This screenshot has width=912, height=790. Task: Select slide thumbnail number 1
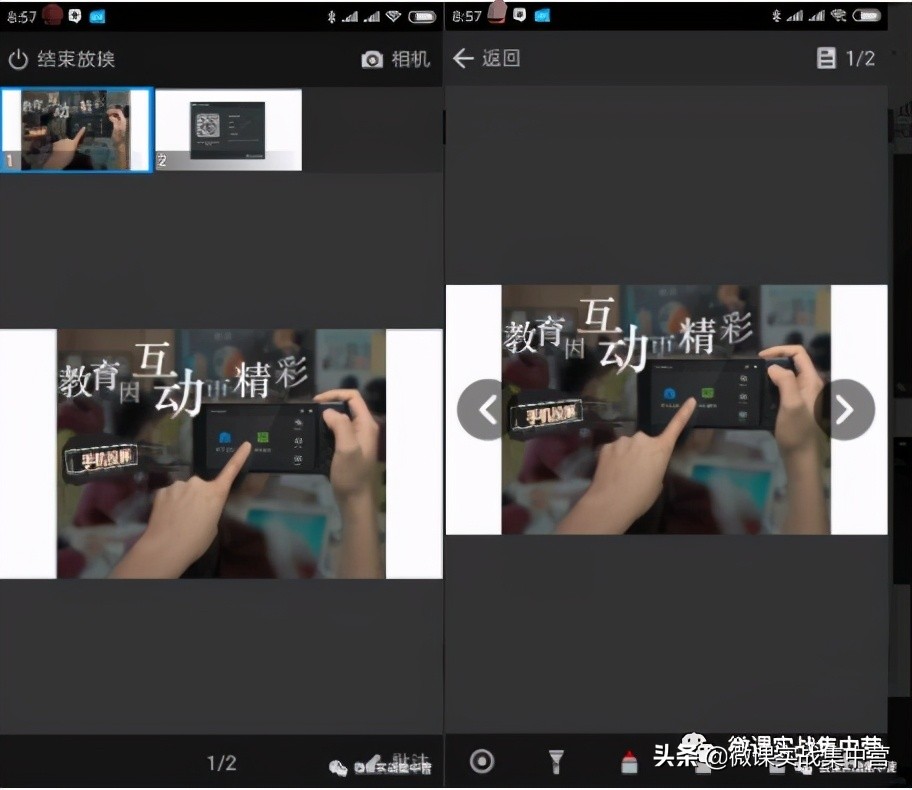coord(77,130)
